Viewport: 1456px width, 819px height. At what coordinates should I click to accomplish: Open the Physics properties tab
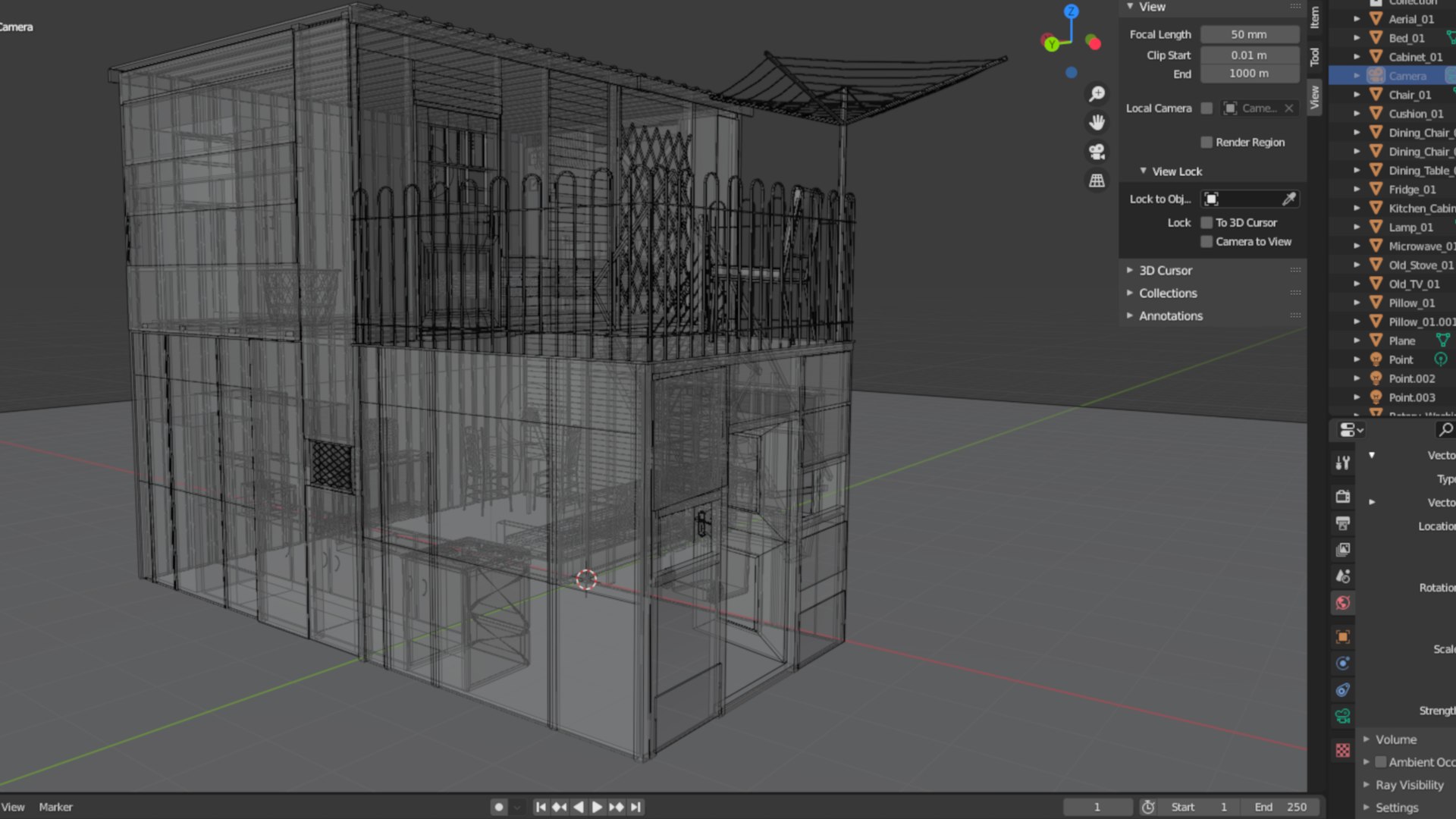(x=1342, y=664)
